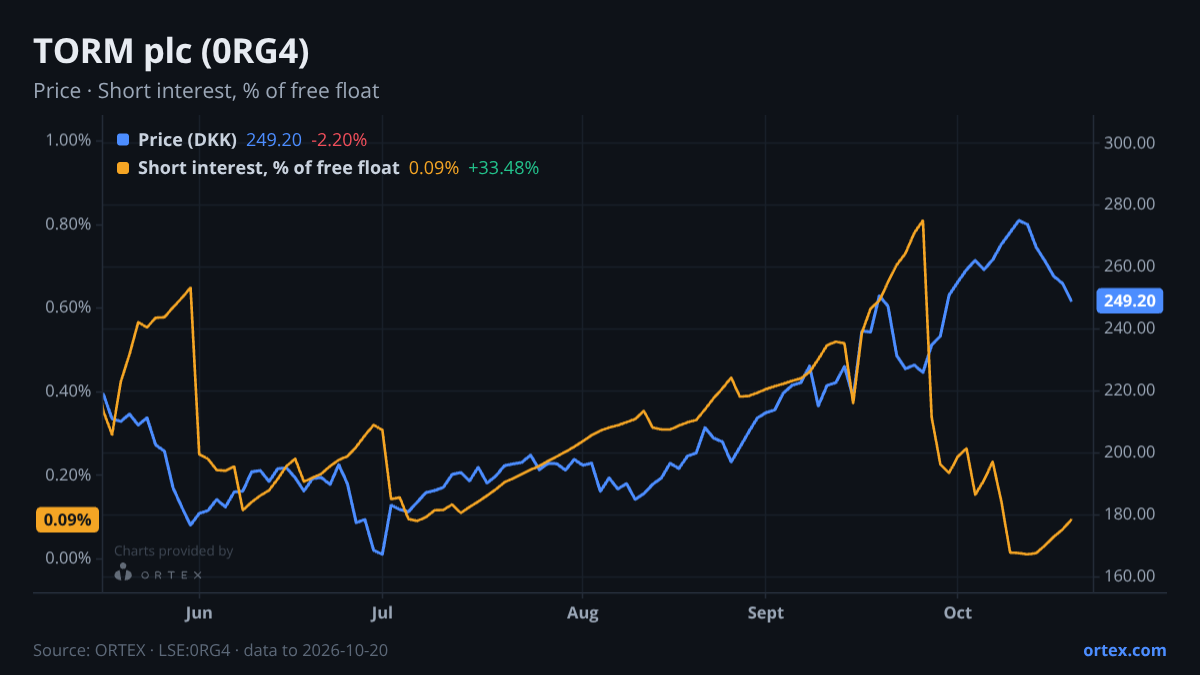1200x675 pixels.
Task: Click the Jul label on x-axis
Action: tap(380, 612)
